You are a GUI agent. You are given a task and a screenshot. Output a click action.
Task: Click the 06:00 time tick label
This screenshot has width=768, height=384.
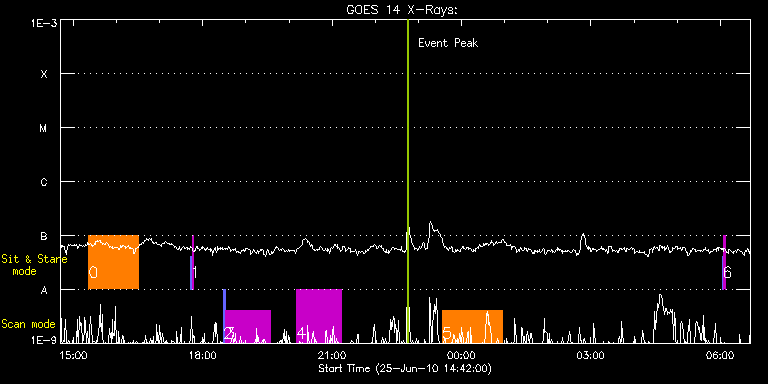pyautogui.click(x=720, y=355)
